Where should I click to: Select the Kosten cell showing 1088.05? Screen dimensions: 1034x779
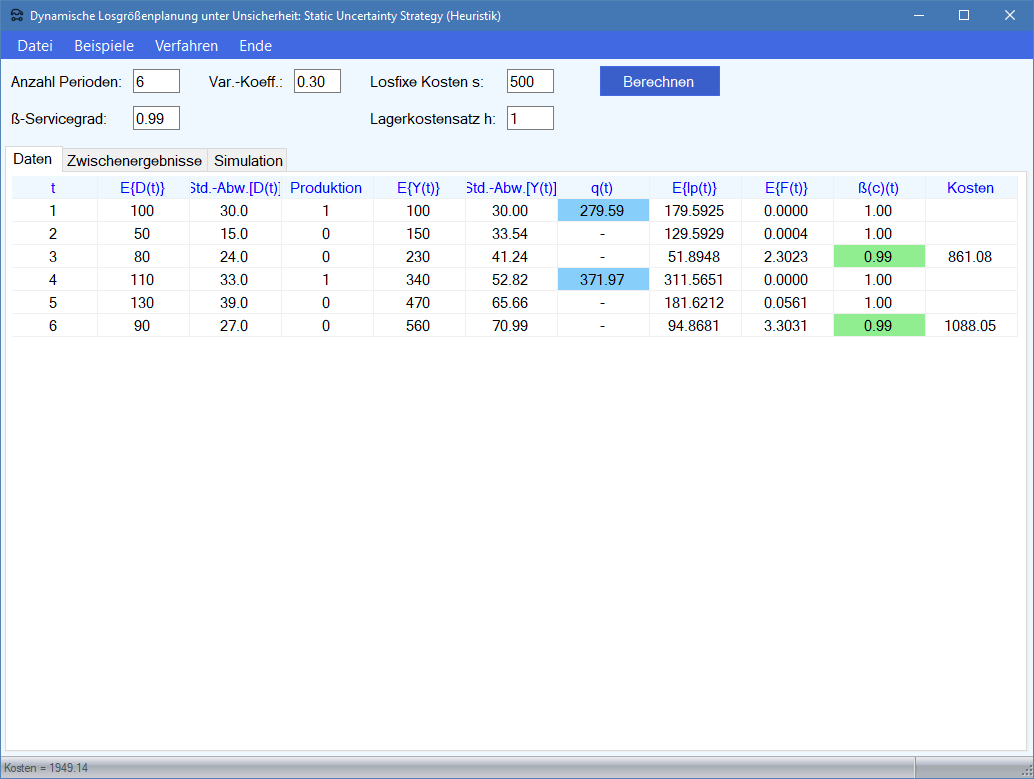click(x=970, y=326)
